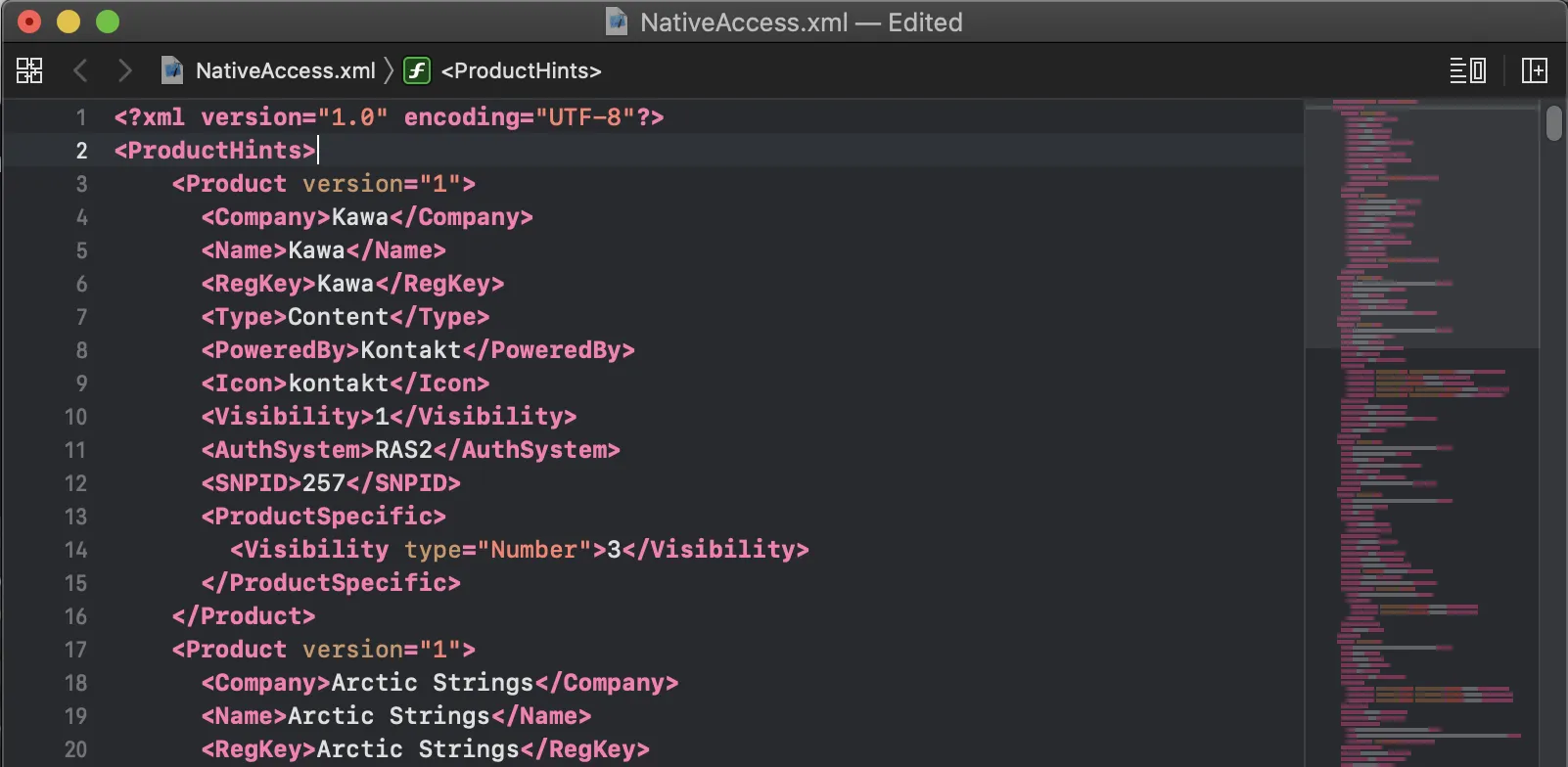
Task: Click the code minimap overview
Action: tap(1421, 432)
